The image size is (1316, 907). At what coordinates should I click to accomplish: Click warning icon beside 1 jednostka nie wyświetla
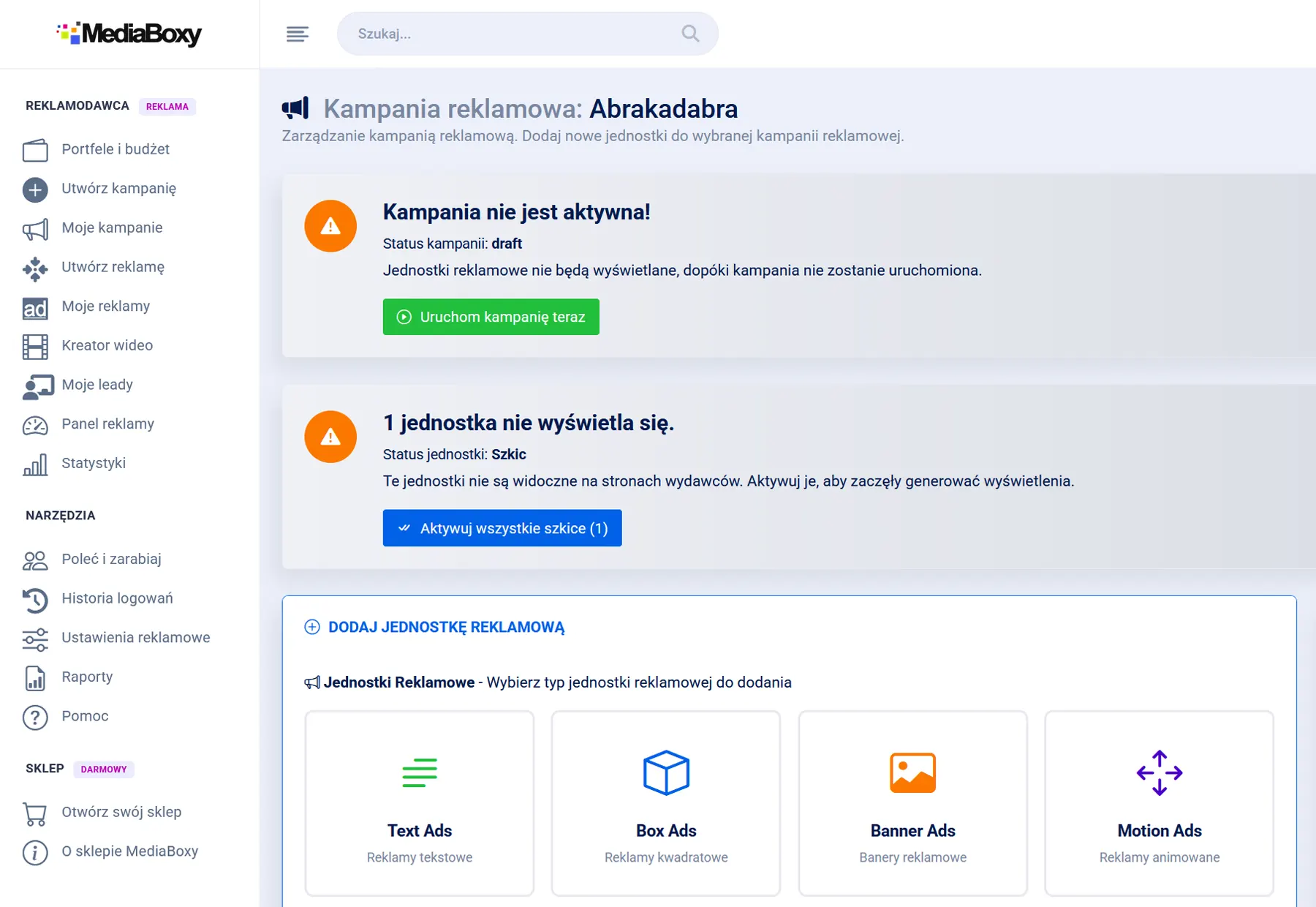click(330, 437)
